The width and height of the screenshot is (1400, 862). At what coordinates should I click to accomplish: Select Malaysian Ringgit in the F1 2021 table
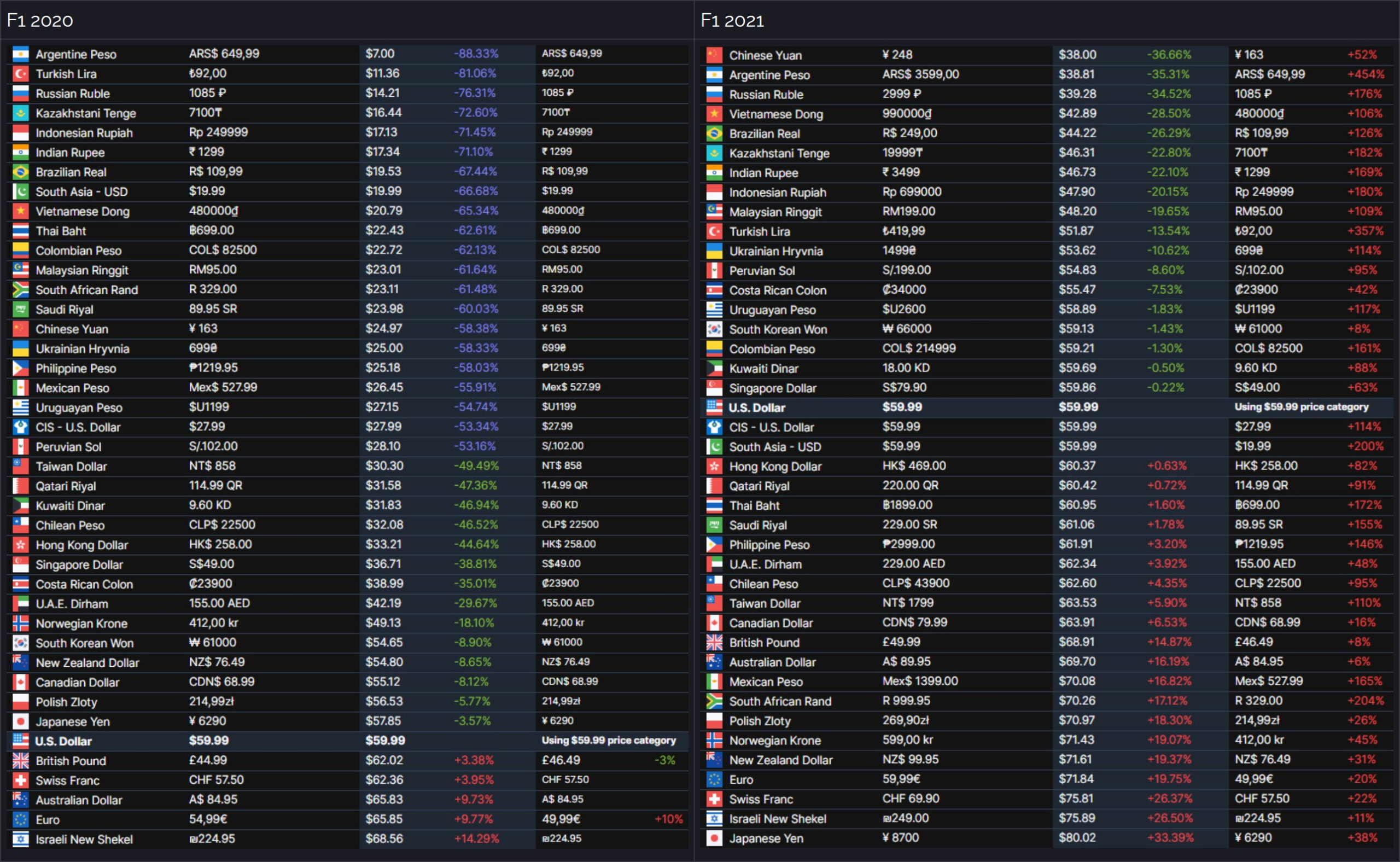[x=775, y=212]
